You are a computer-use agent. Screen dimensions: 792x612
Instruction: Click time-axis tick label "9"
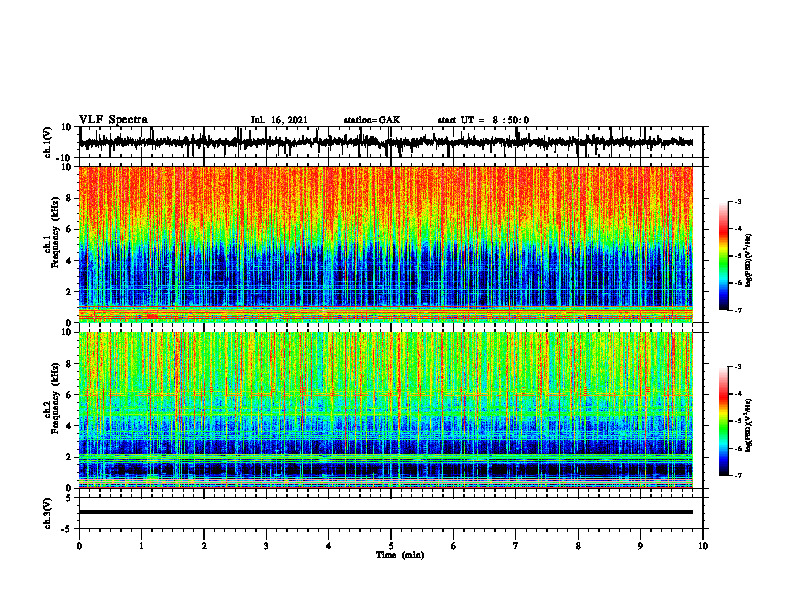pos(640,546)
